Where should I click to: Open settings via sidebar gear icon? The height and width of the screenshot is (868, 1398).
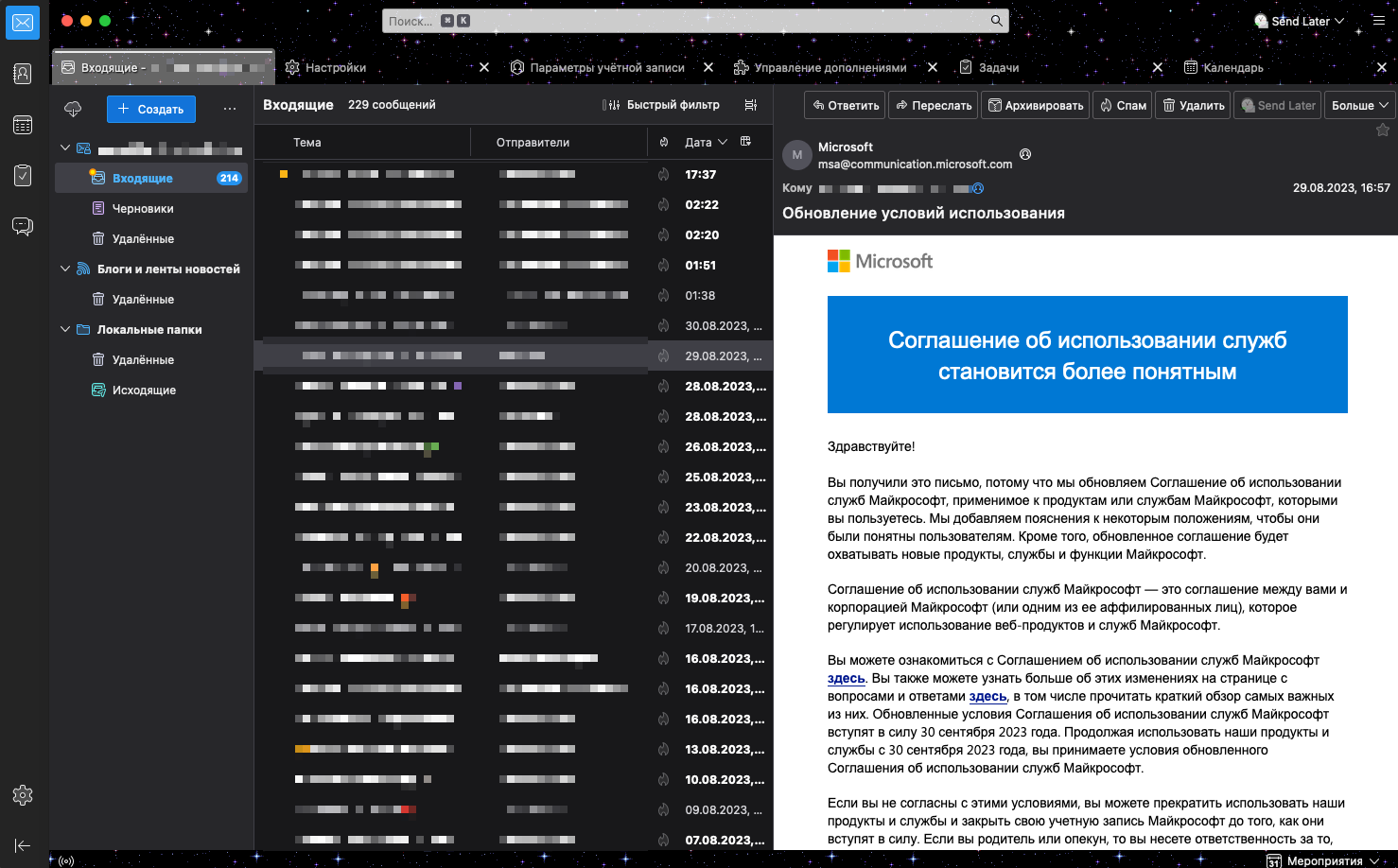point(23,795)
